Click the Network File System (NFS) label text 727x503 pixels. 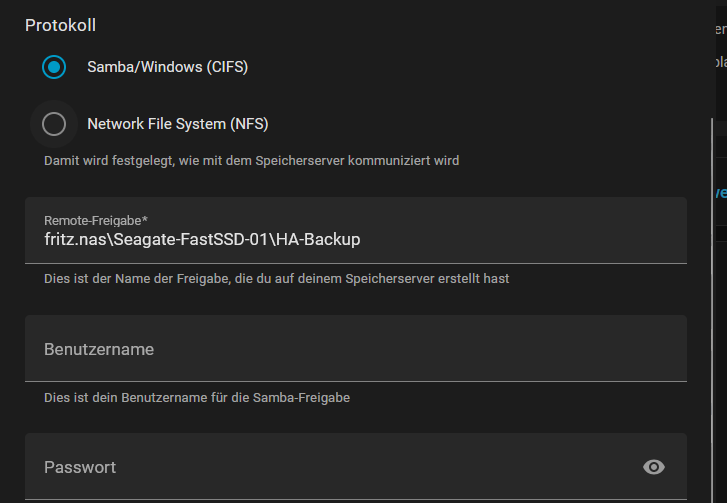(178, 124)
